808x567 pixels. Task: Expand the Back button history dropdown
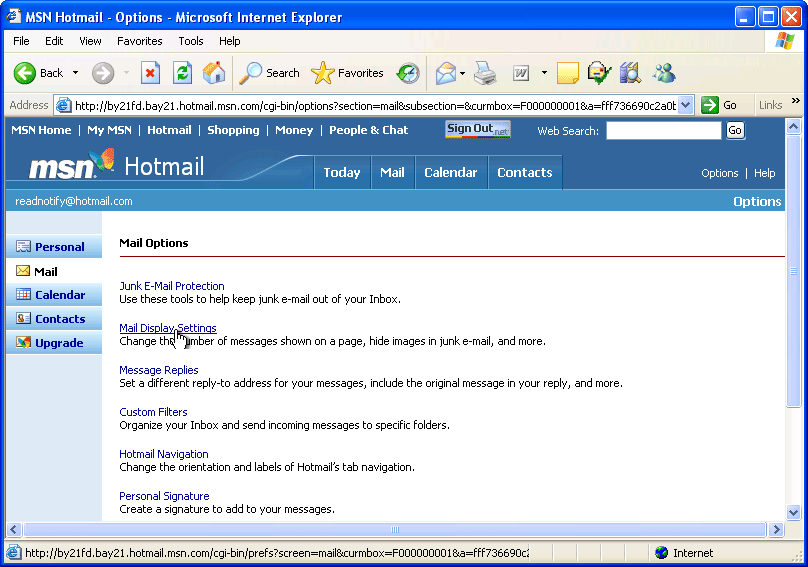click(x=75, y=73)
